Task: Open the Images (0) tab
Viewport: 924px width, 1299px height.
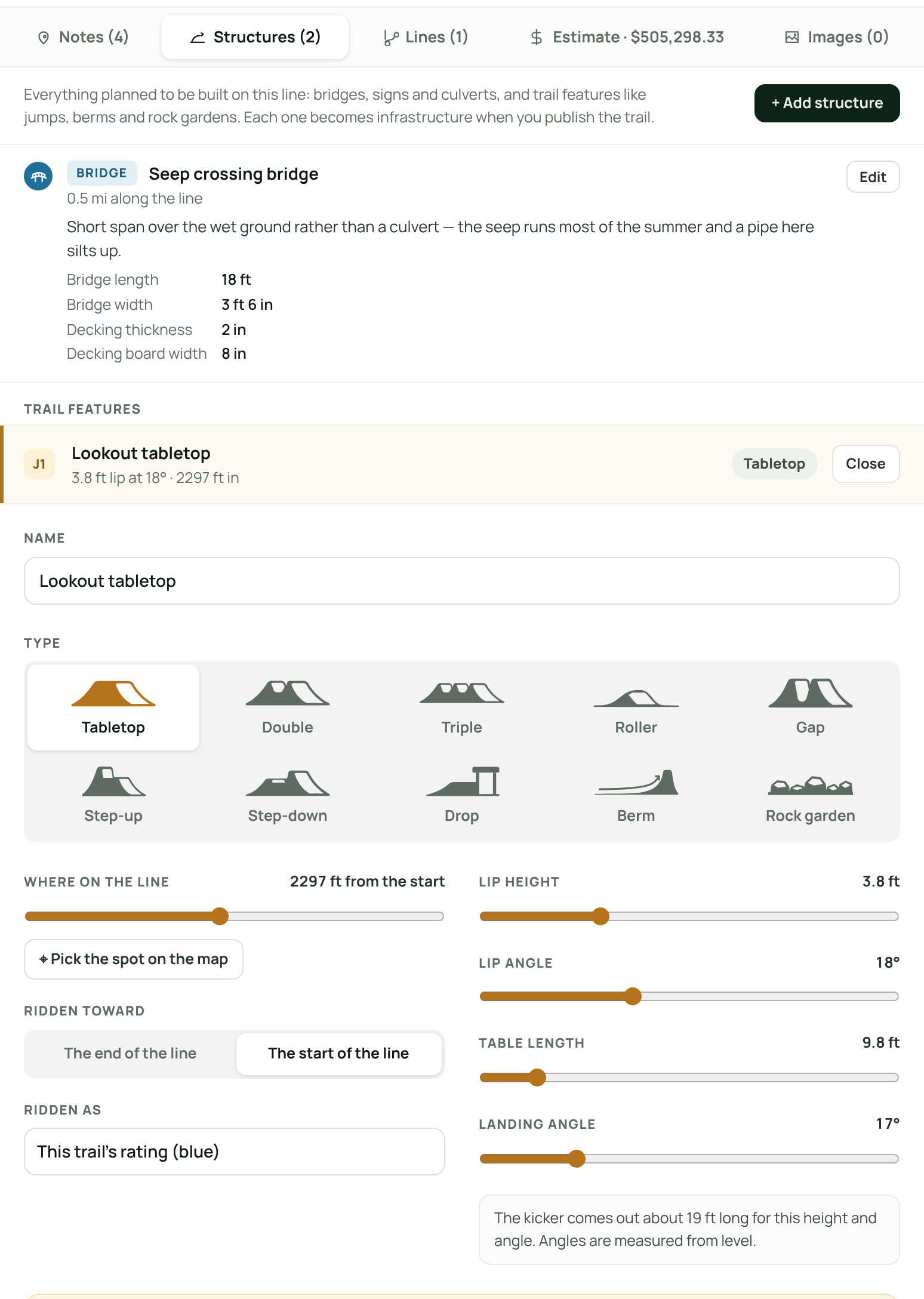Action: coord(836,37)
